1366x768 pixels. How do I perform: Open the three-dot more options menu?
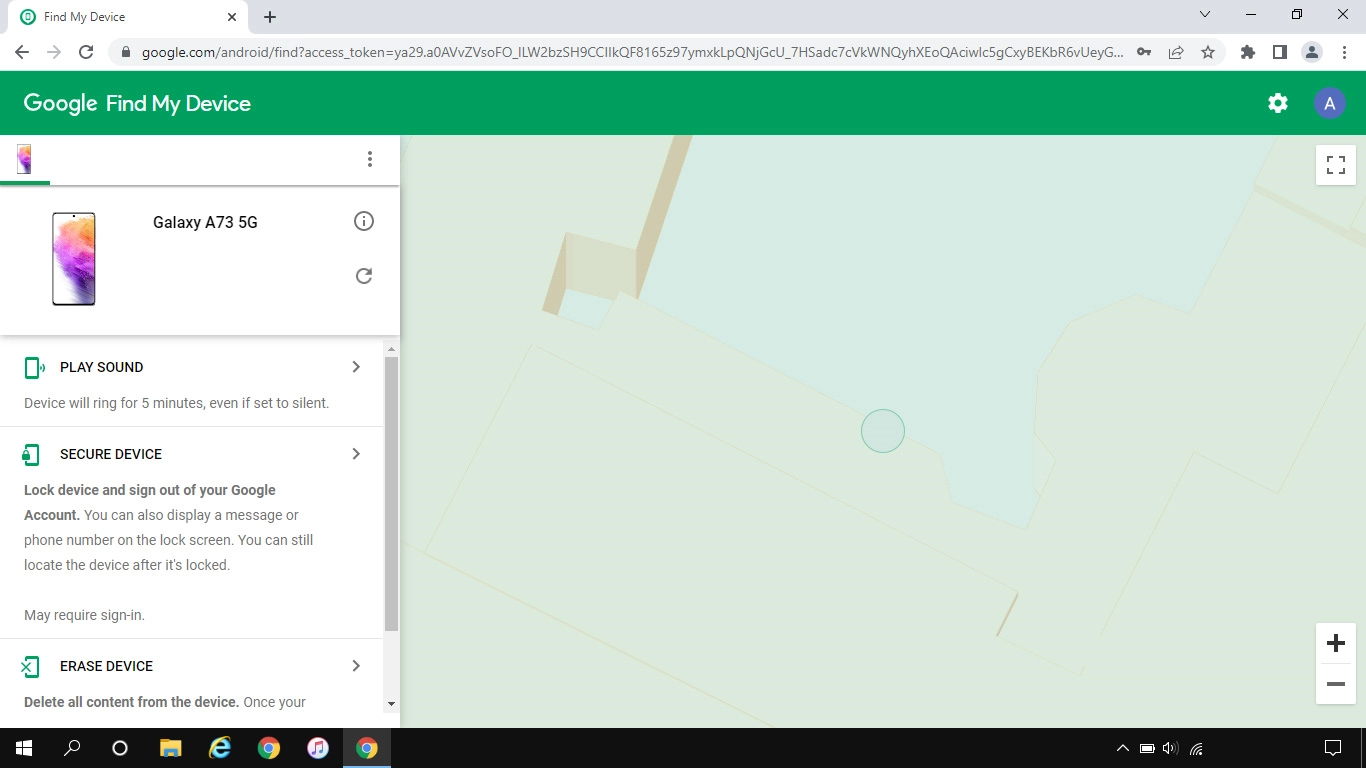[x=370, y=159]
